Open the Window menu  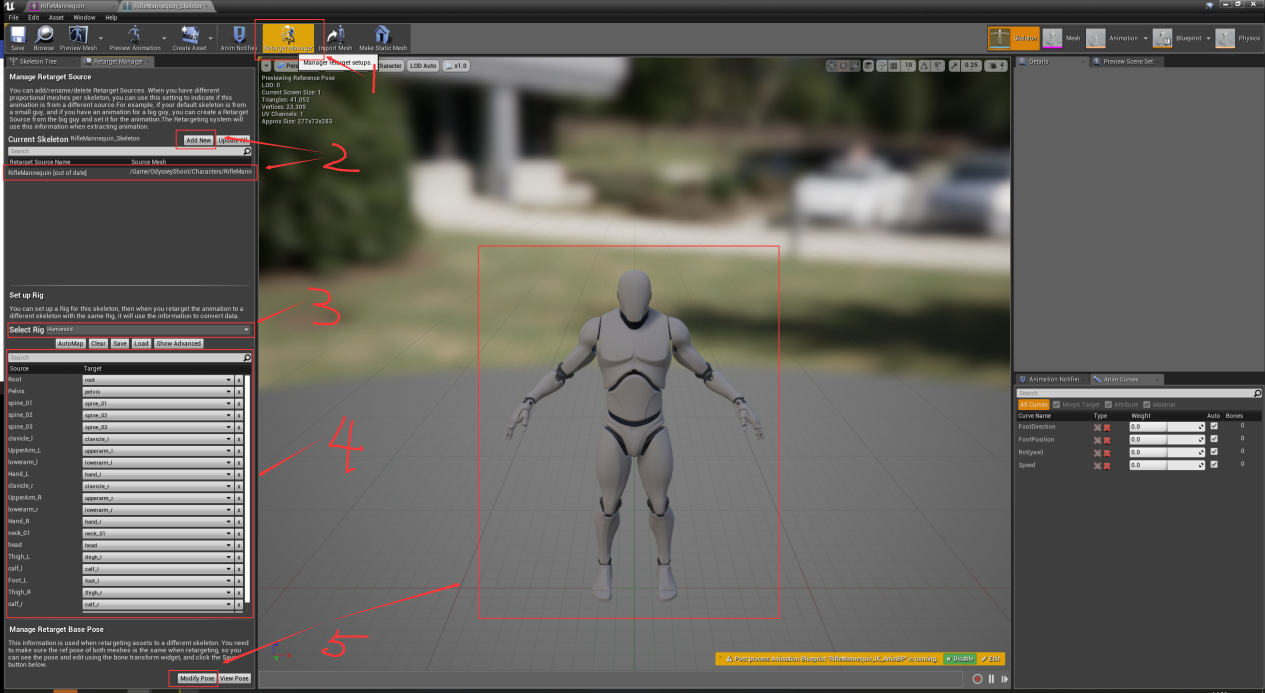(x=84, y=17)
